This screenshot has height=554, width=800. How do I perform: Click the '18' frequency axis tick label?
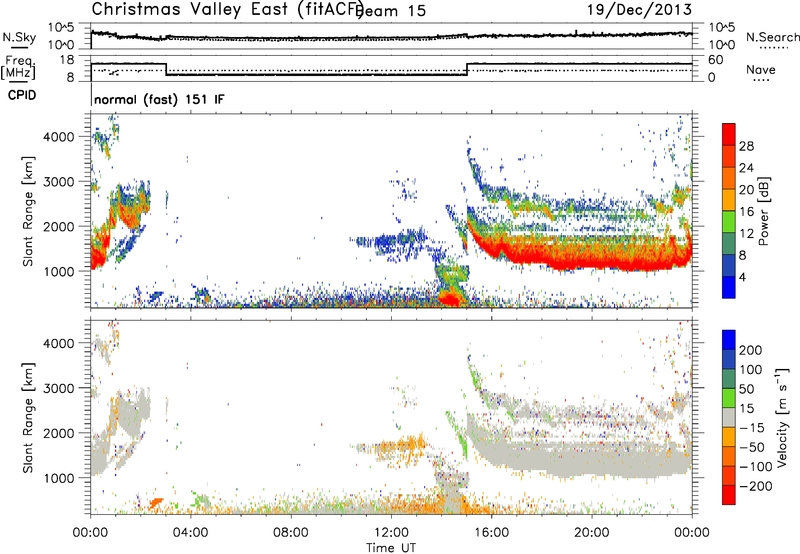66,60
